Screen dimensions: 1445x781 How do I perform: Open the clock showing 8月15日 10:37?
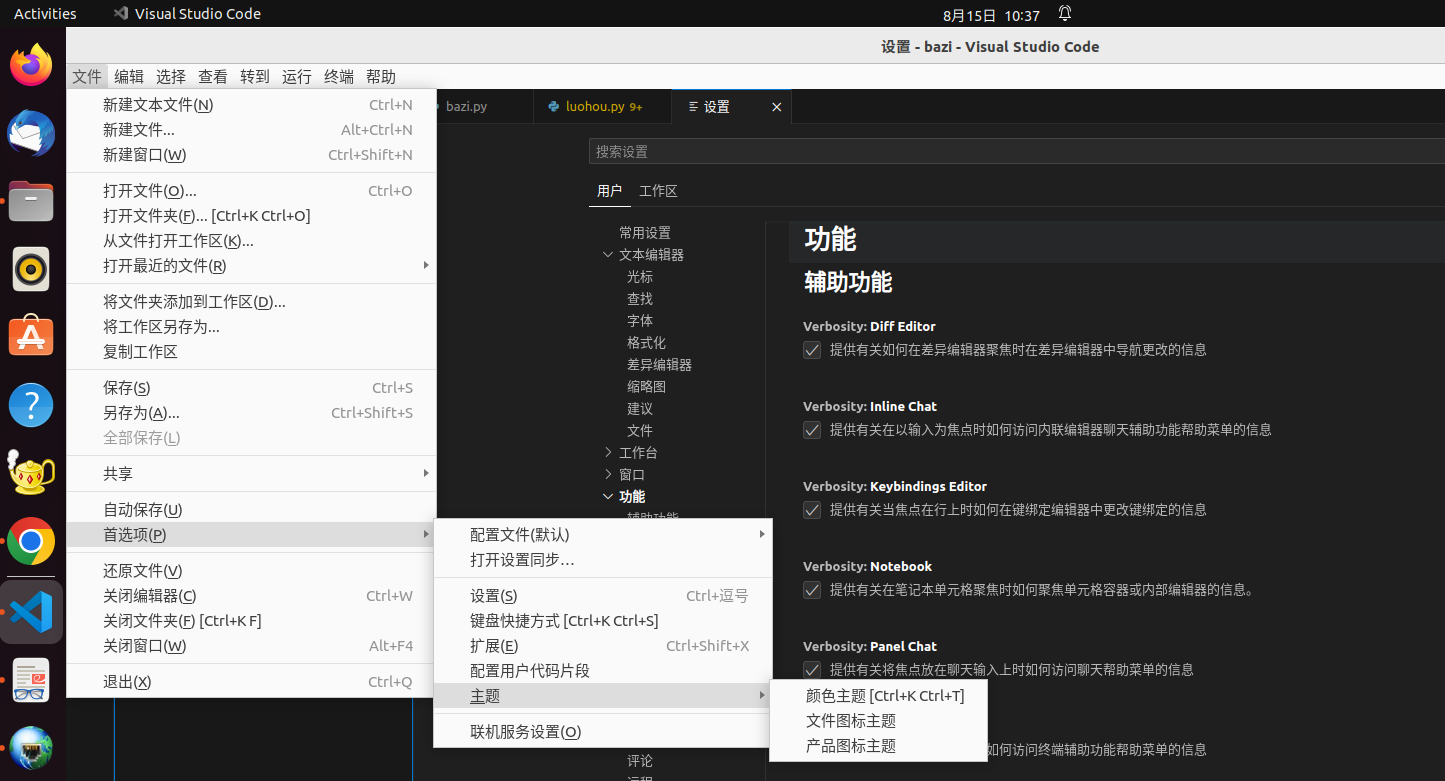991,15
